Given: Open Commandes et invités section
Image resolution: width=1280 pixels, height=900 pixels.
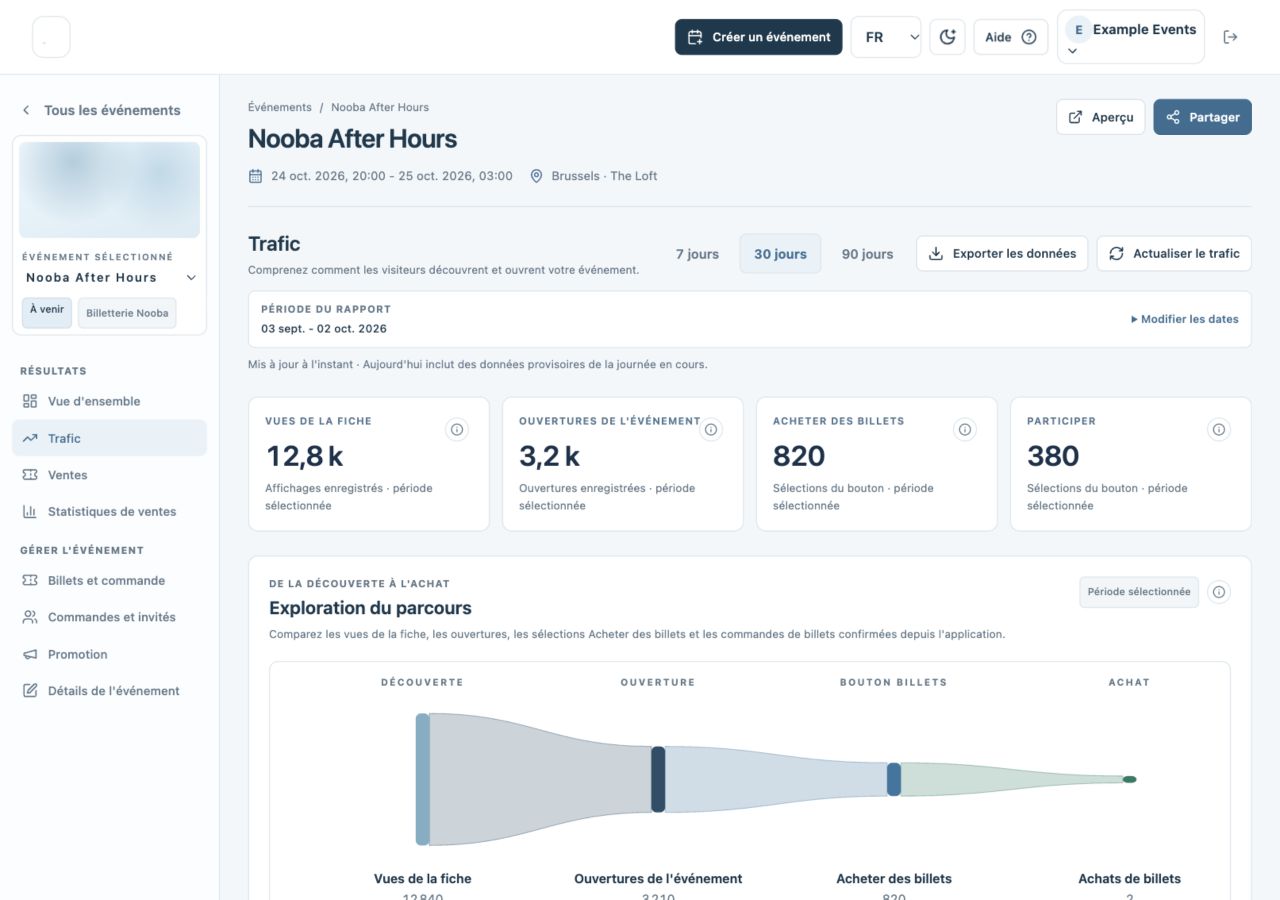Looking at the screenshot, I should pyautogui.click(x=110, y=617).
